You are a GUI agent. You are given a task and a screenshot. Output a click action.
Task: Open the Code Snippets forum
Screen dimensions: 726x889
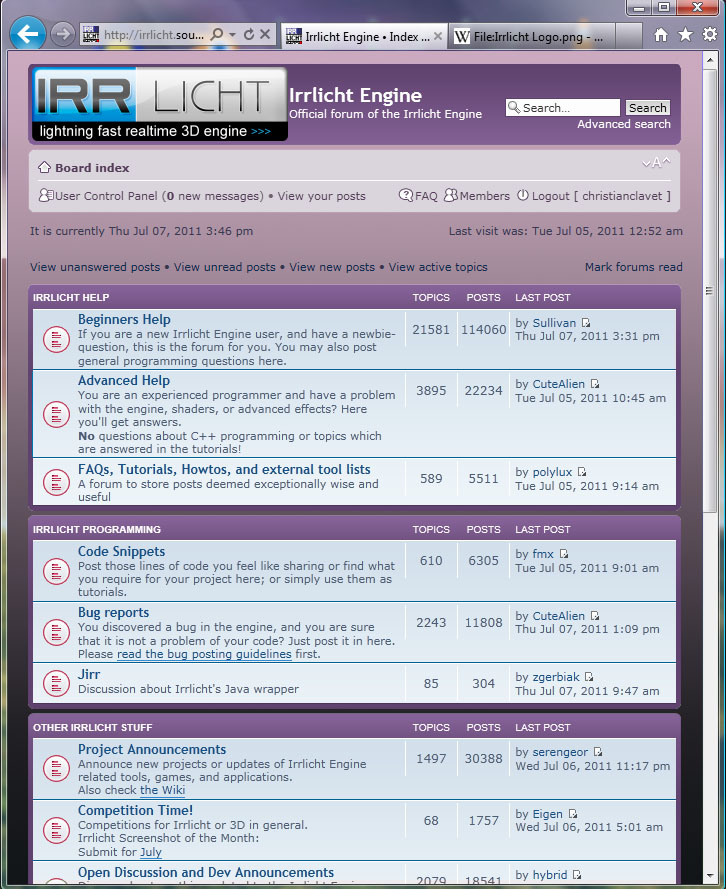[121, 551]
